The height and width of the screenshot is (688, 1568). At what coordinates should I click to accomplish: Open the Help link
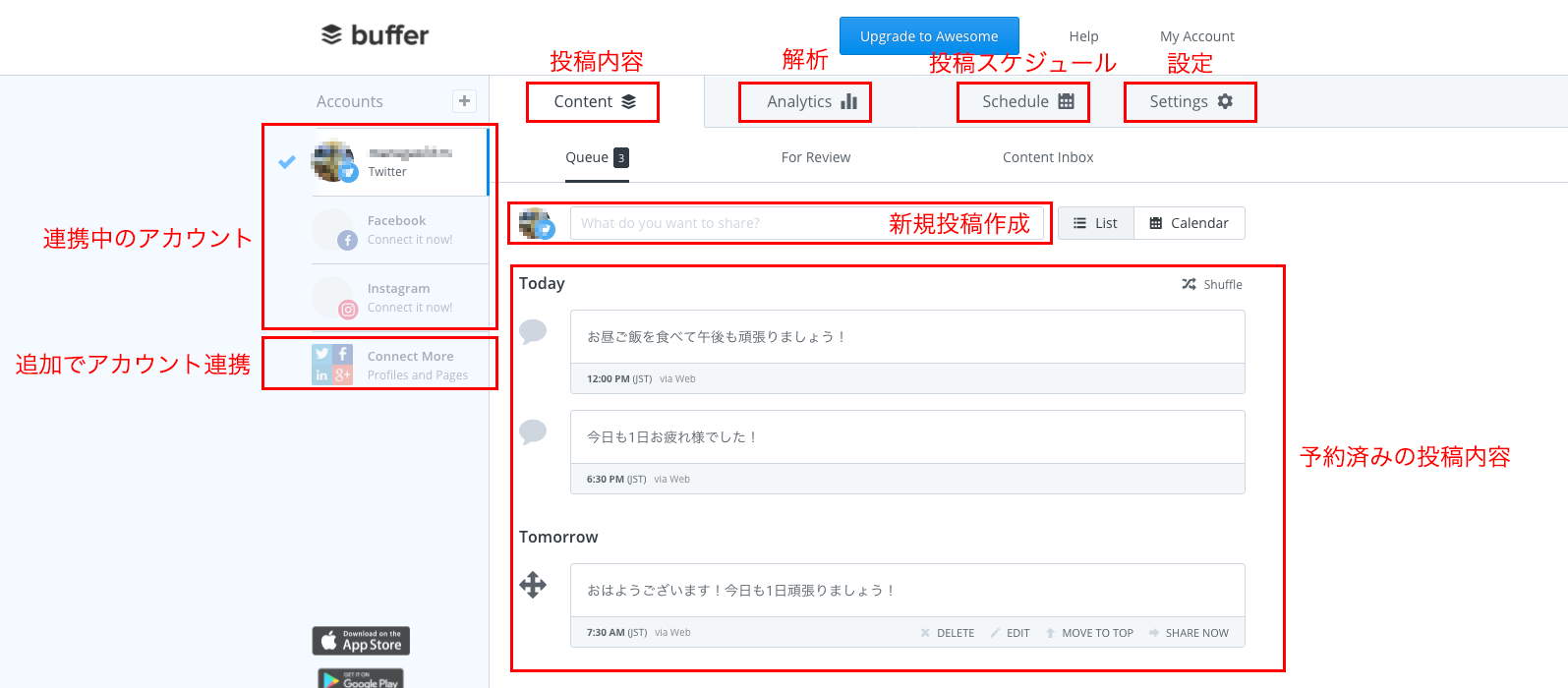(x=1083, y=36)
